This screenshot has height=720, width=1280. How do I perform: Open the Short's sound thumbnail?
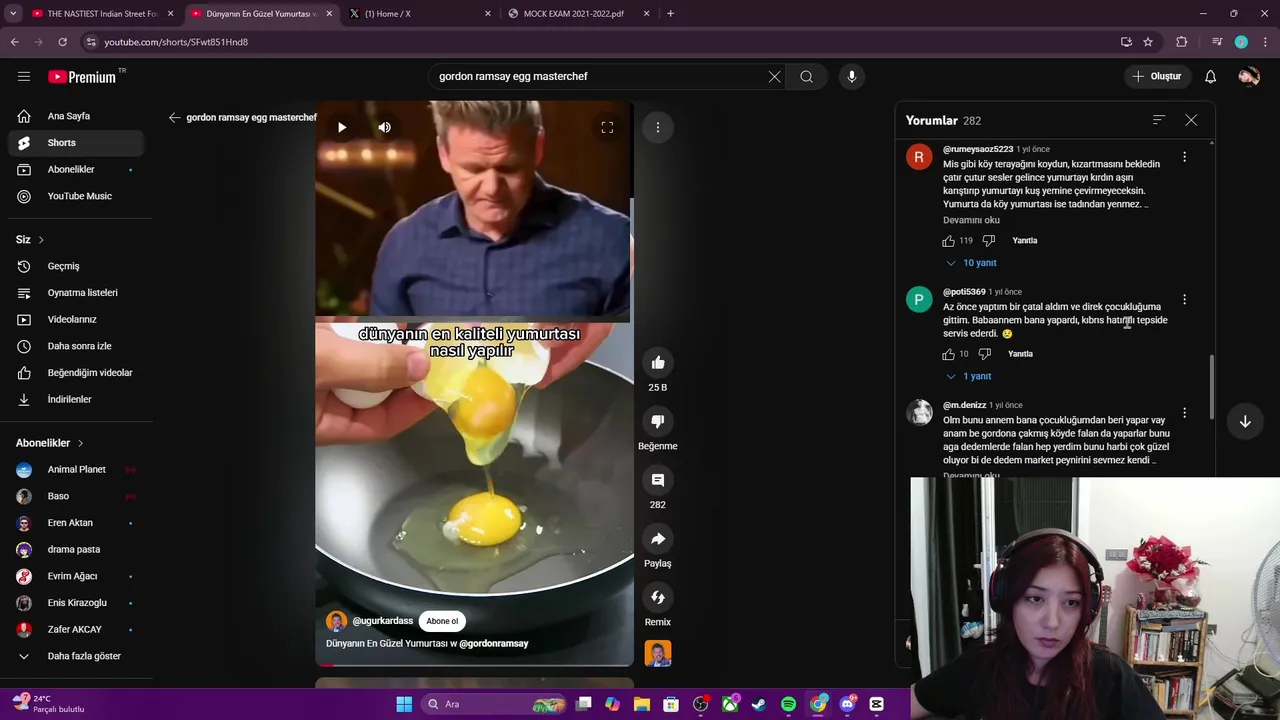(x=657, y=653)
